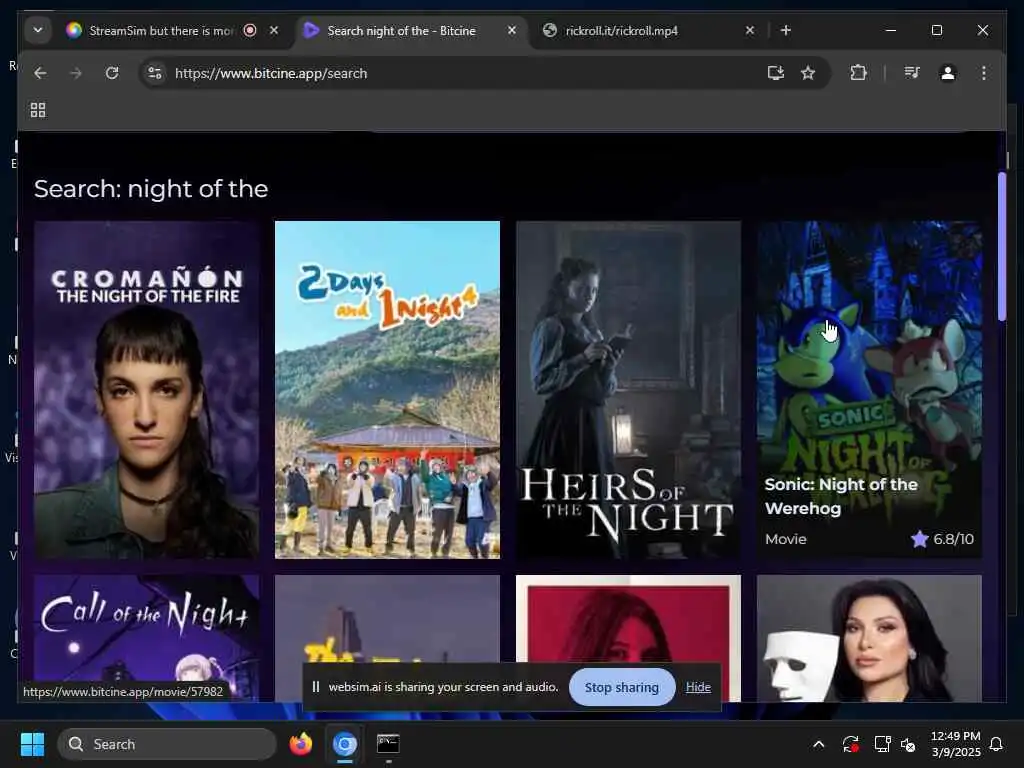Screen dimensions: 1024x768
Task: Select the Search night of the - Bitcine tab
Action: coord(402,31)
